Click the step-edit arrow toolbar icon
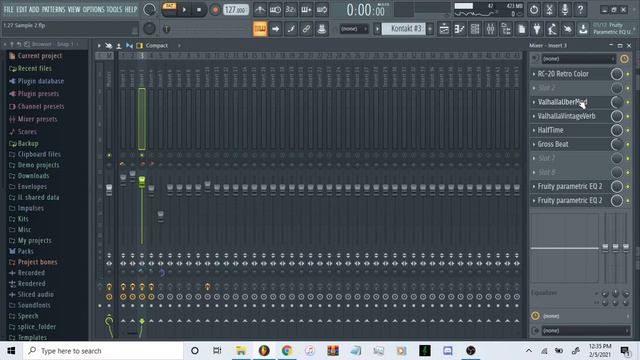The height and width of the screenshot is (360, 640). [x=276, y=29]
